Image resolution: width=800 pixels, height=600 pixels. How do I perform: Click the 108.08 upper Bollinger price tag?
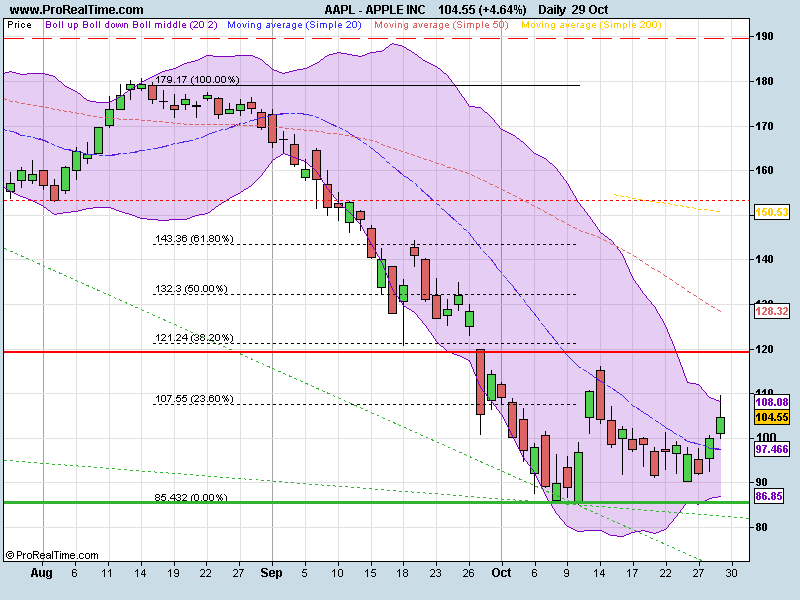pos(771,402)
